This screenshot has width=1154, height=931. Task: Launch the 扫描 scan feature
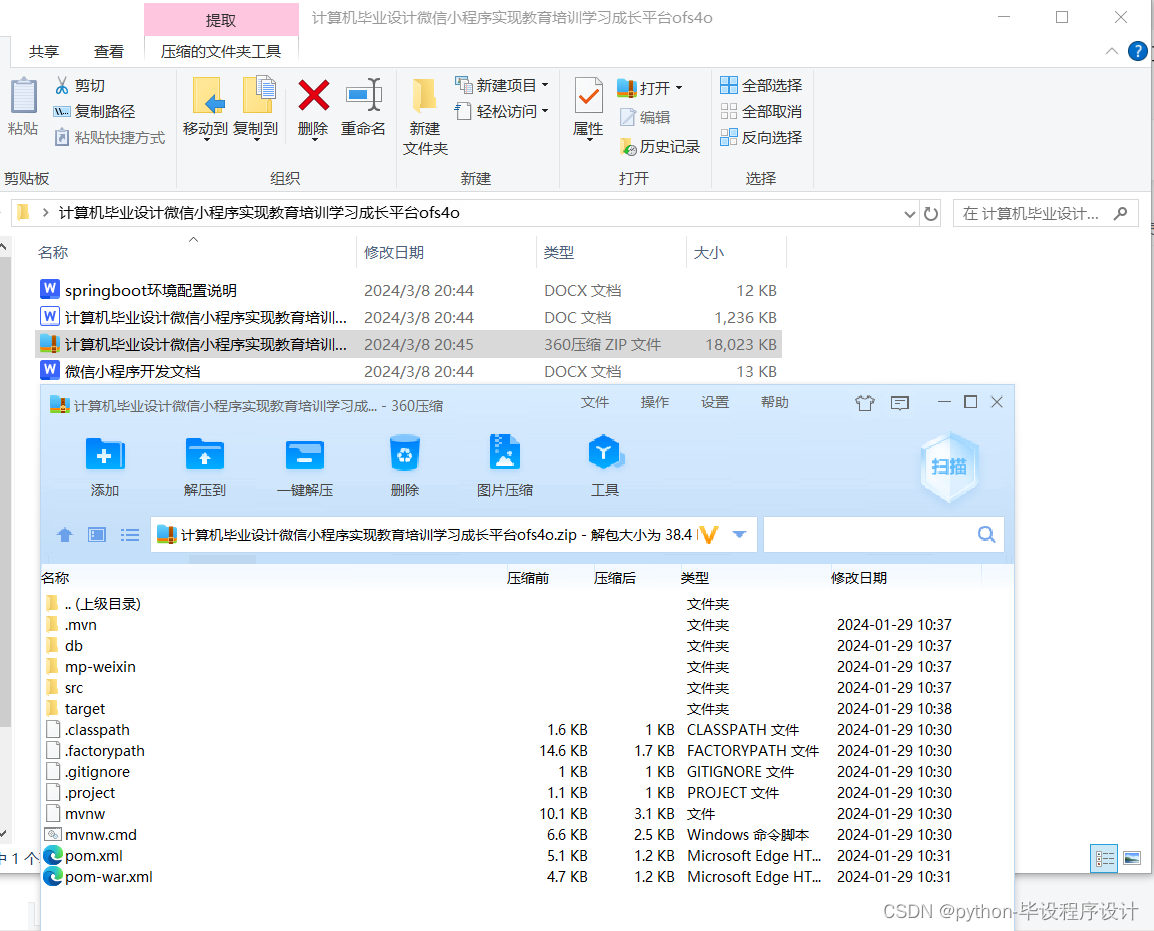coord(947,466)
